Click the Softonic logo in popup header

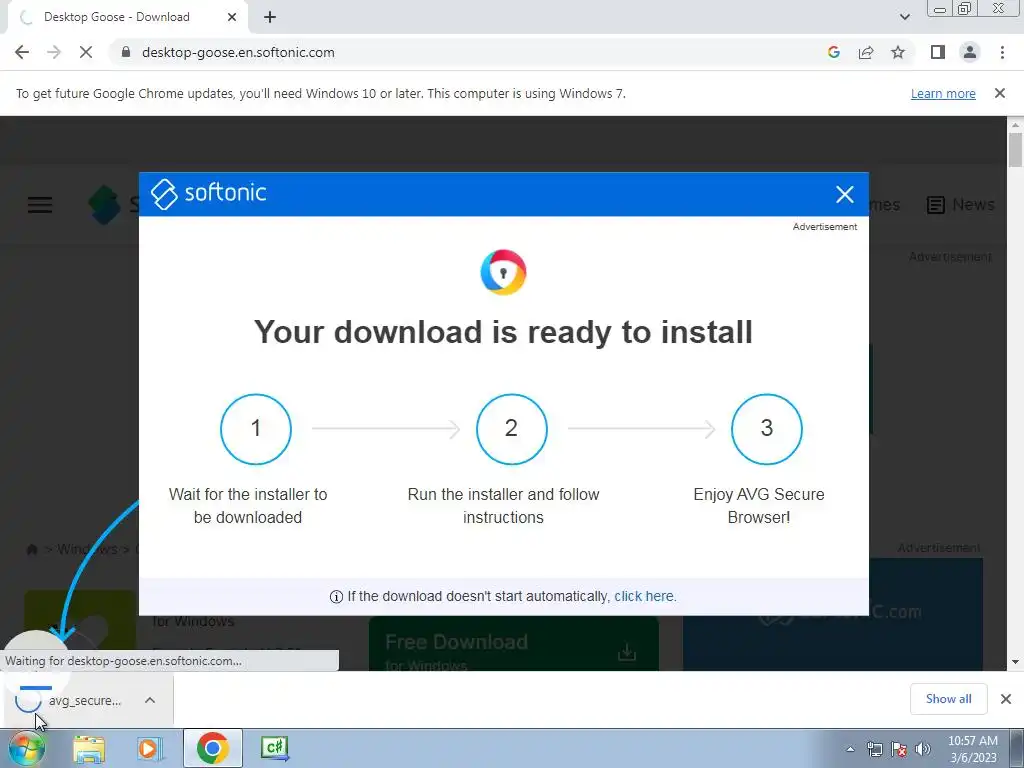(209, 193)
